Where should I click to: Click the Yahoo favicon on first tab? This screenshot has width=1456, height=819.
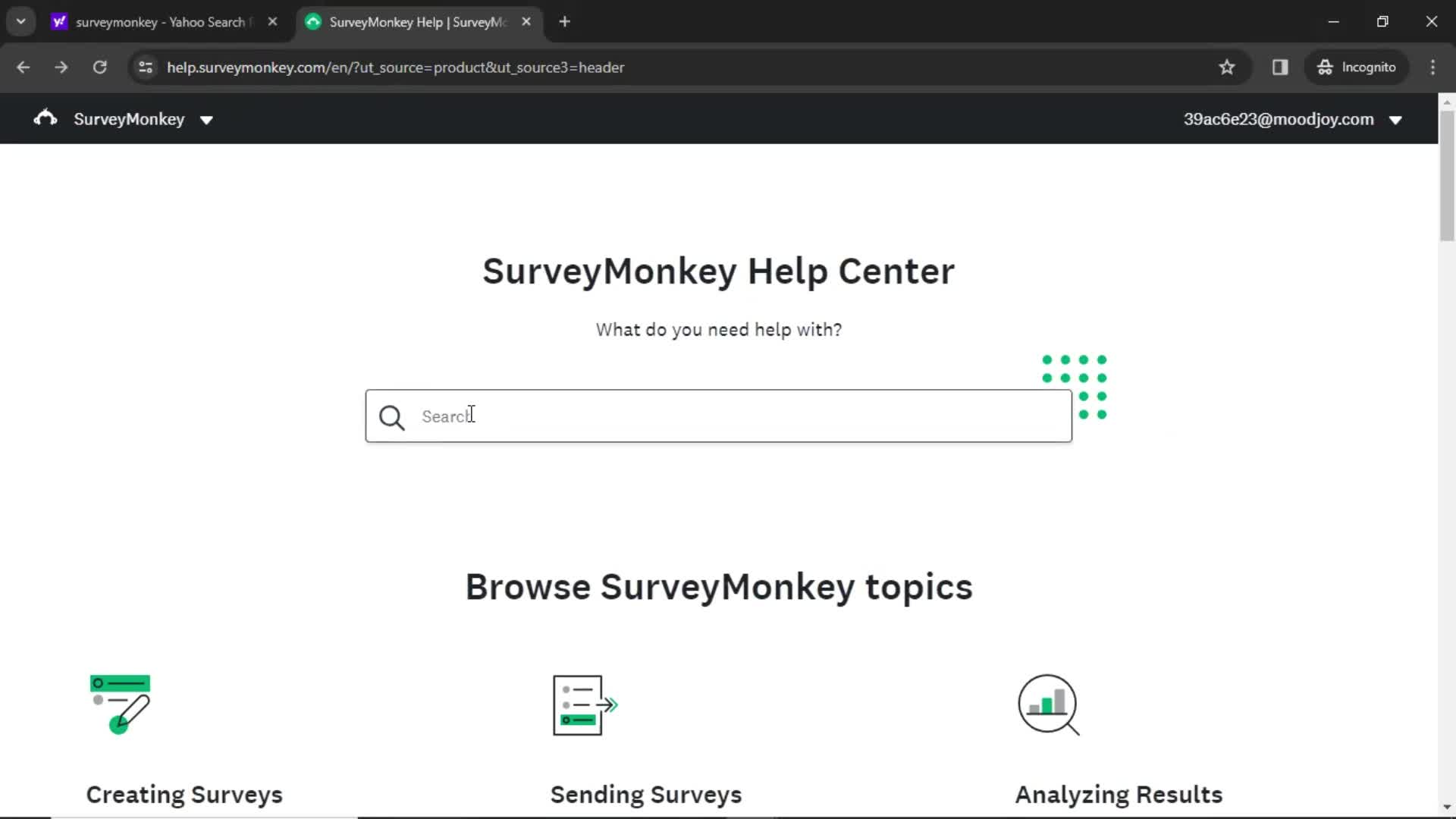(x=59, y=22)
